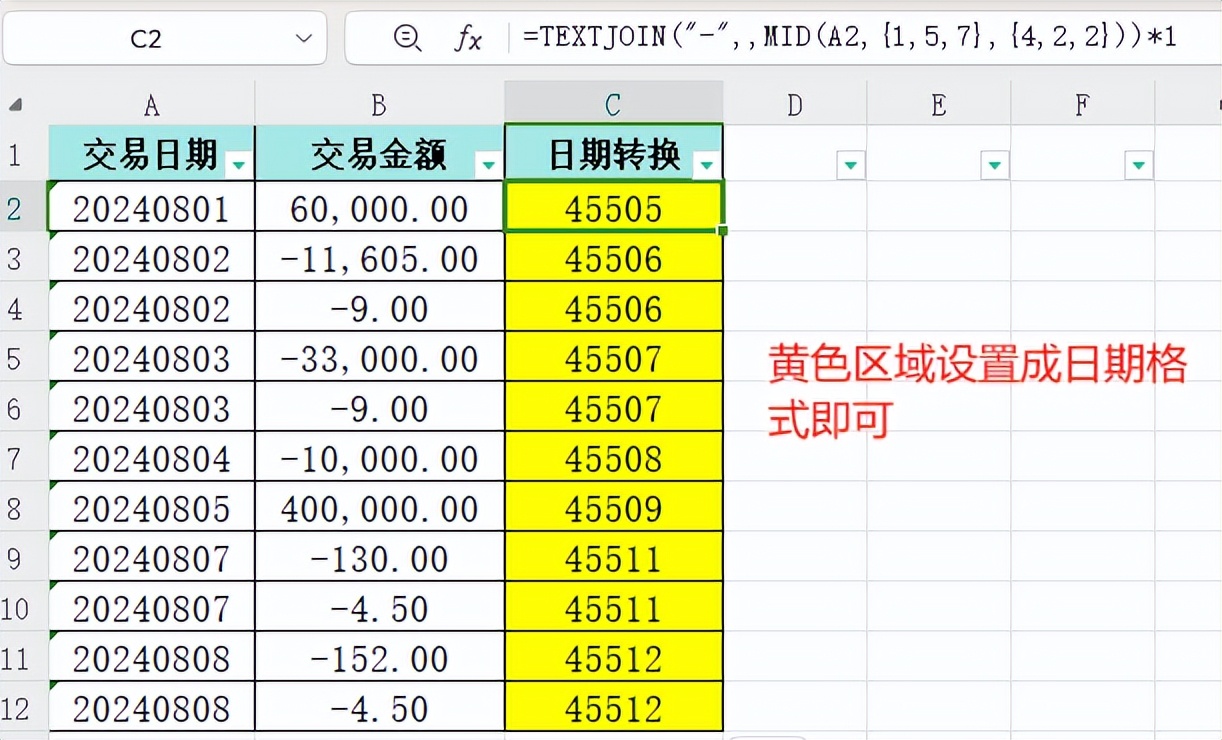The width and height of the screenshot is (1222, 740).
Task: Click cell containing -152.00
Action: pyautogui.click(x=380, y=657)
